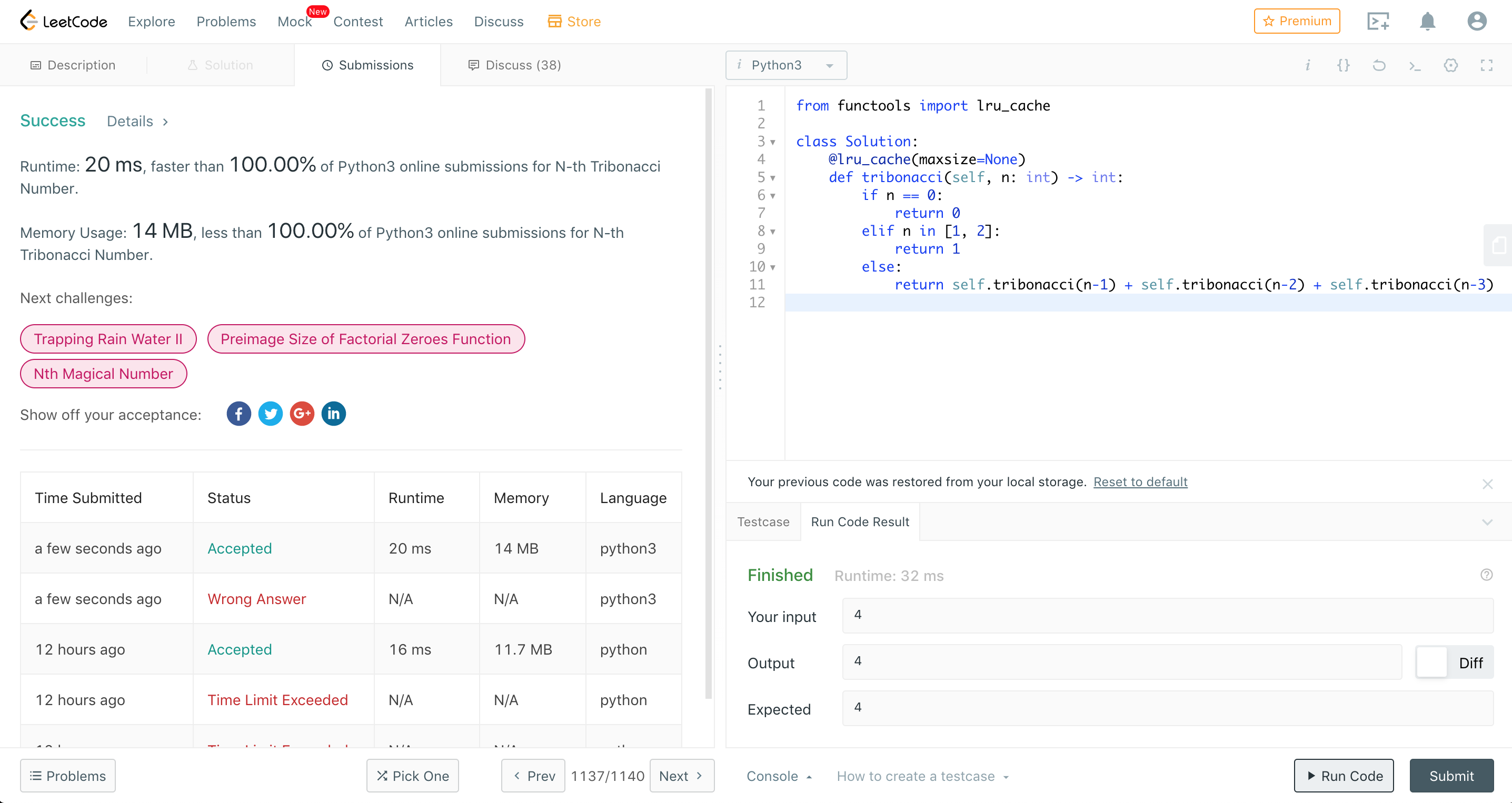Image resolution: width=1512 pixels, height=803 pixels.
Task: Click the submissions panel scrollbar
Action: click(x=709, y=393)
